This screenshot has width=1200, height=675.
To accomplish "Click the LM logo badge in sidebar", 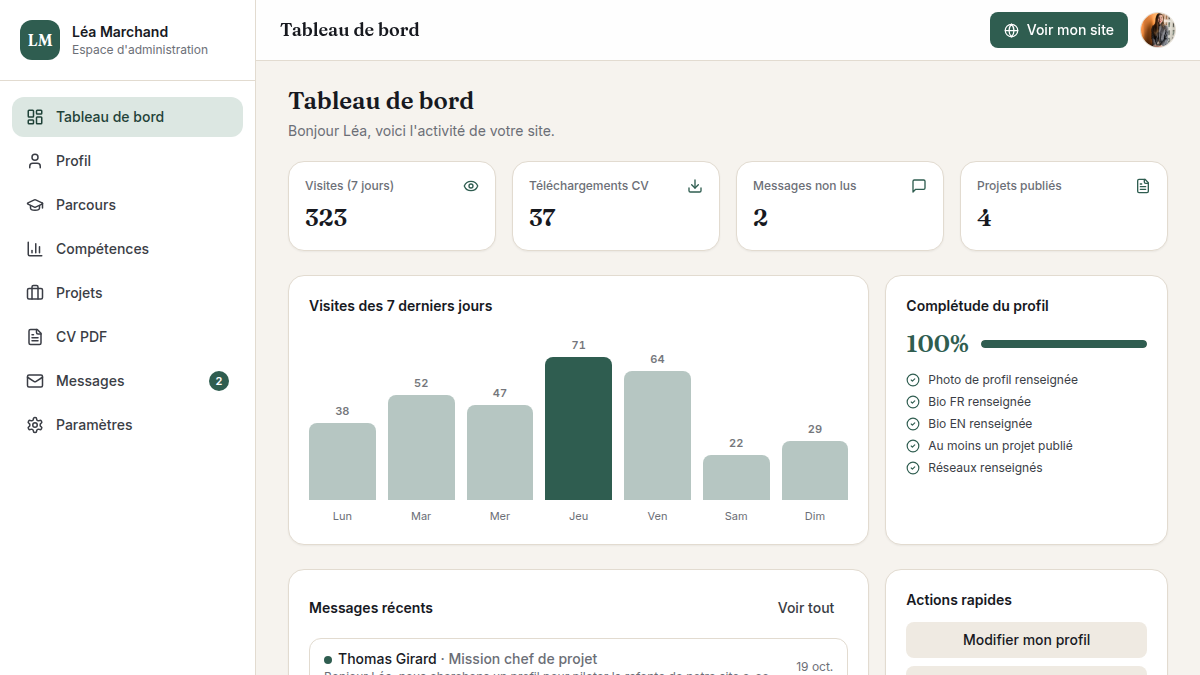I will click(40, 40).
